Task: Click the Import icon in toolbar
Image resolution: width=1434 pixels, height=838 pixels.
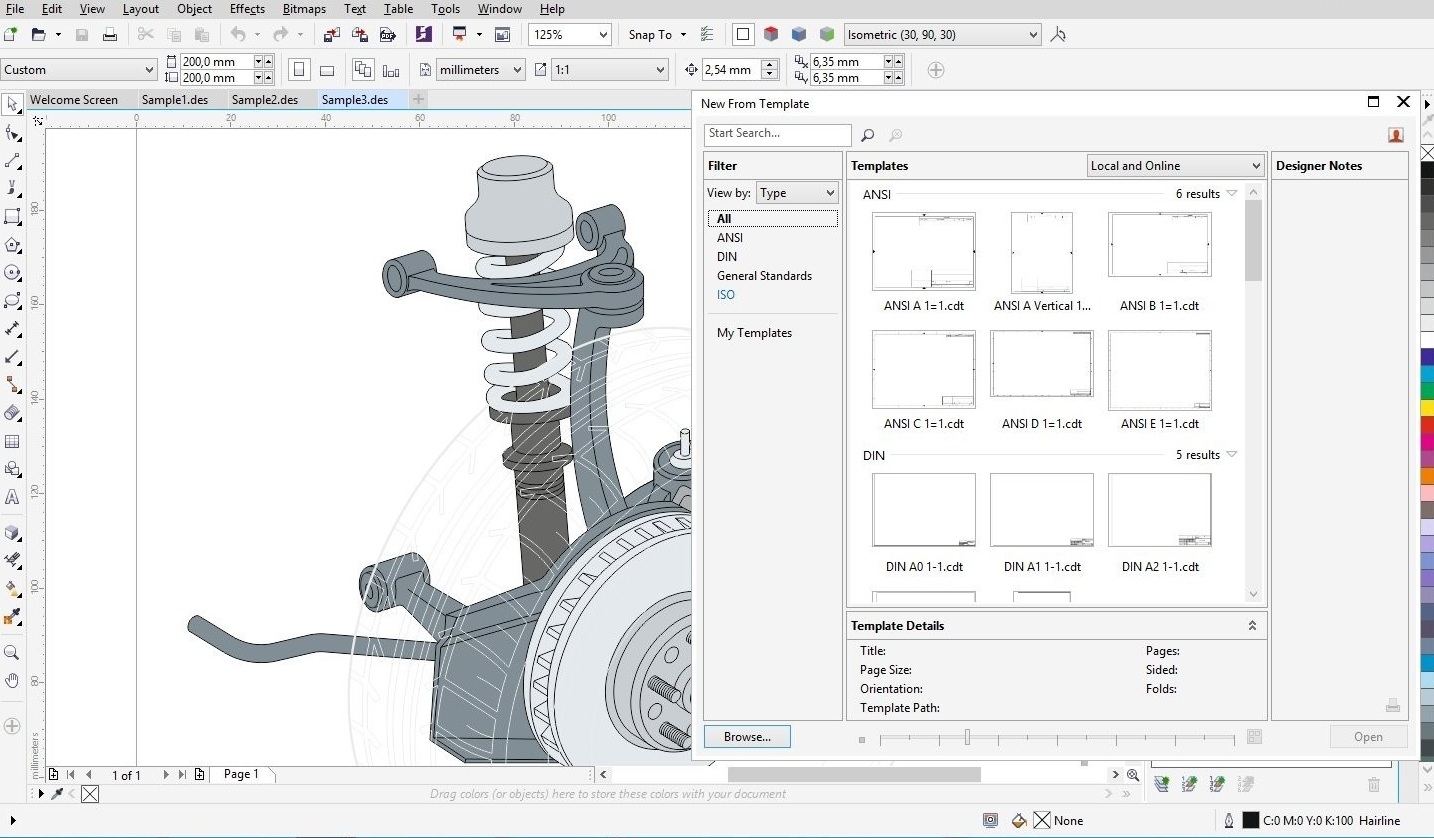Action: (332, 34)
